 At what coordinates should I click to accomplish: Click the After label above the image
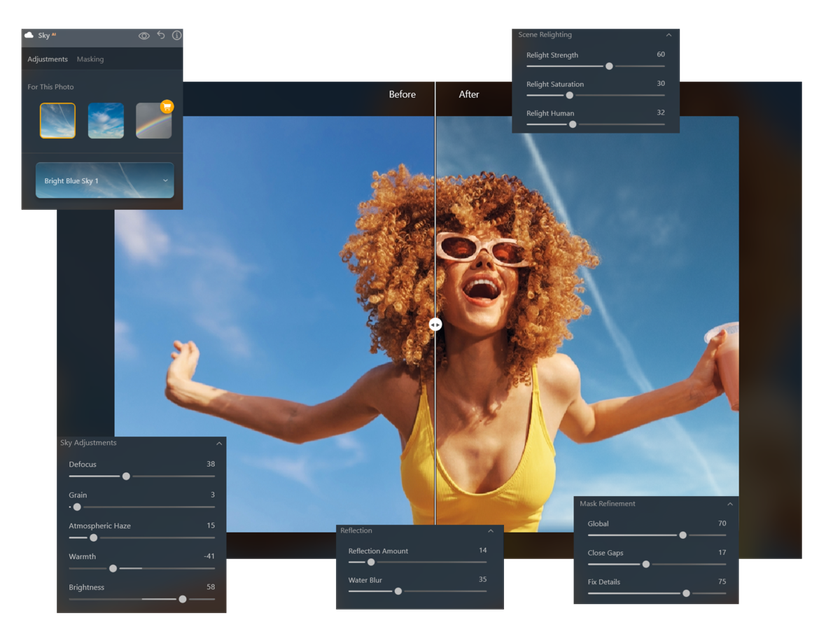[468, 94]
